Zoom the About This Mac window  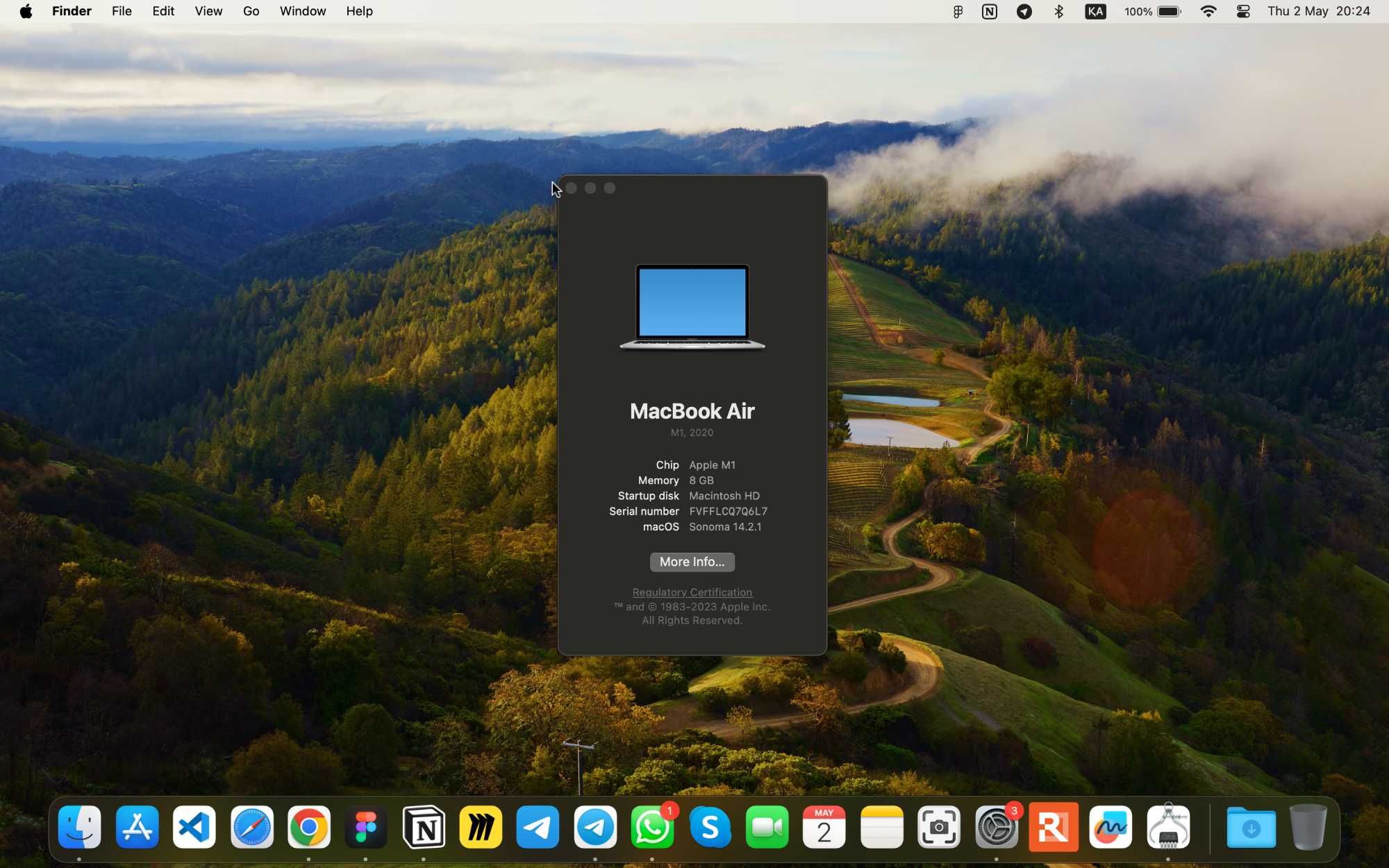[x=610, y=188]
